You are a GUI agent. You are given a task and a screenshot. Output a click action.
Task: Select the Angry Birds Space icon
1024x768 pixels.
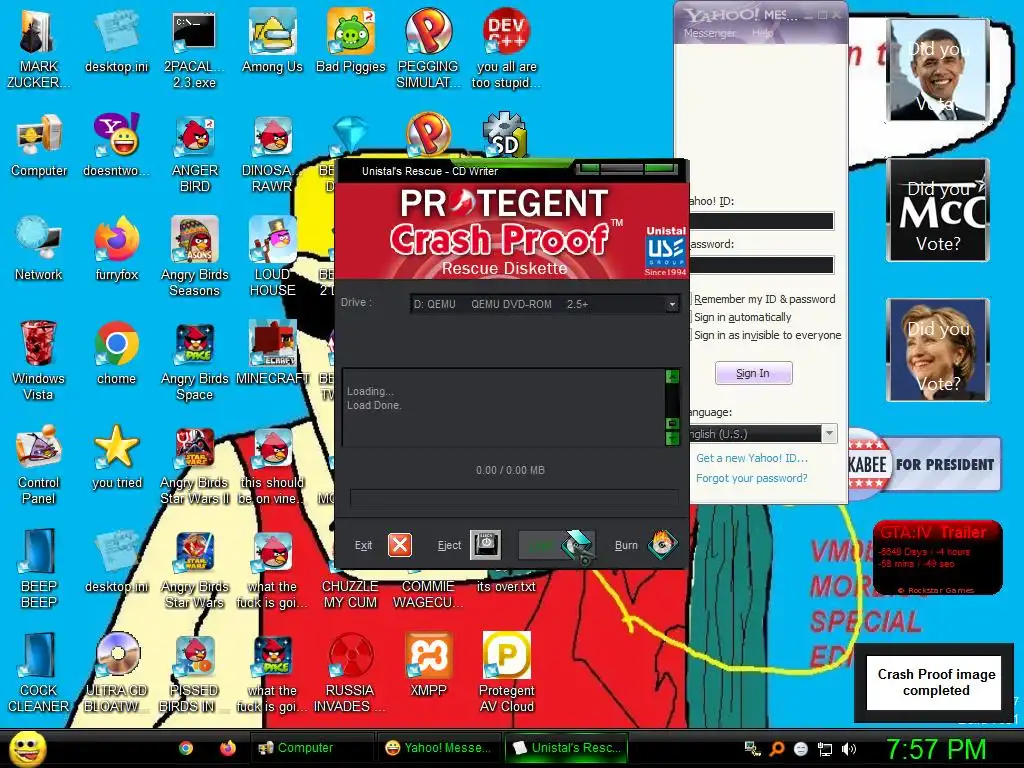[195, 361]
